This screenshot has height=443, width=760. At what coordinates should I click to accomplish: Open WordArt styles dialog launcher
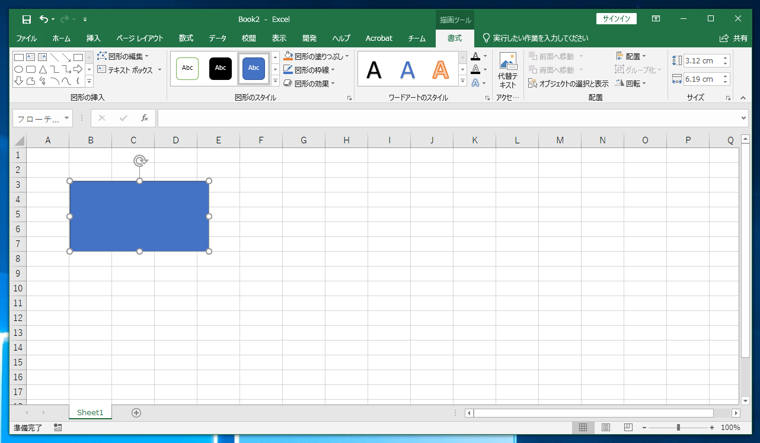488,98
